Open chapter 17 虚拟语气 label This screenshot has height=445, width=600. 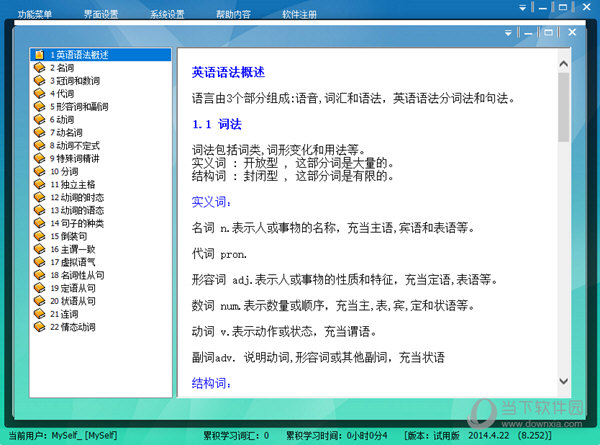point(73,262)
